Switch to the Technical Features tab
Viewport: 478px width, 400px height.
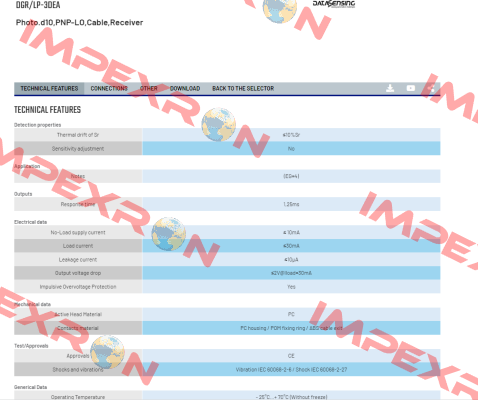49,89
